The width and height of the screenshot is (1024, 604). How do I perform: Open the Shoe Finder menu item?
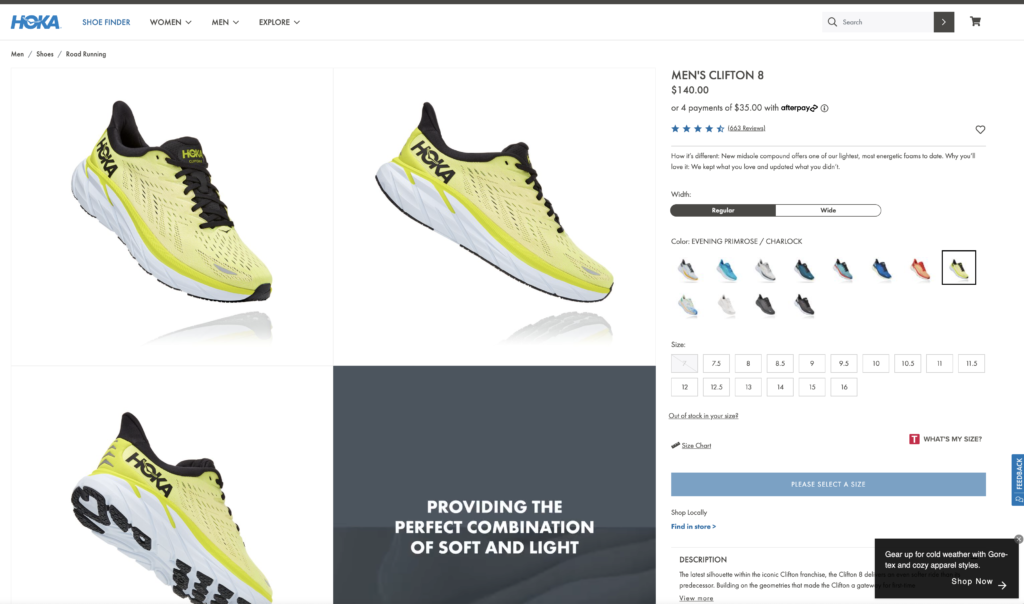(106, 22)
